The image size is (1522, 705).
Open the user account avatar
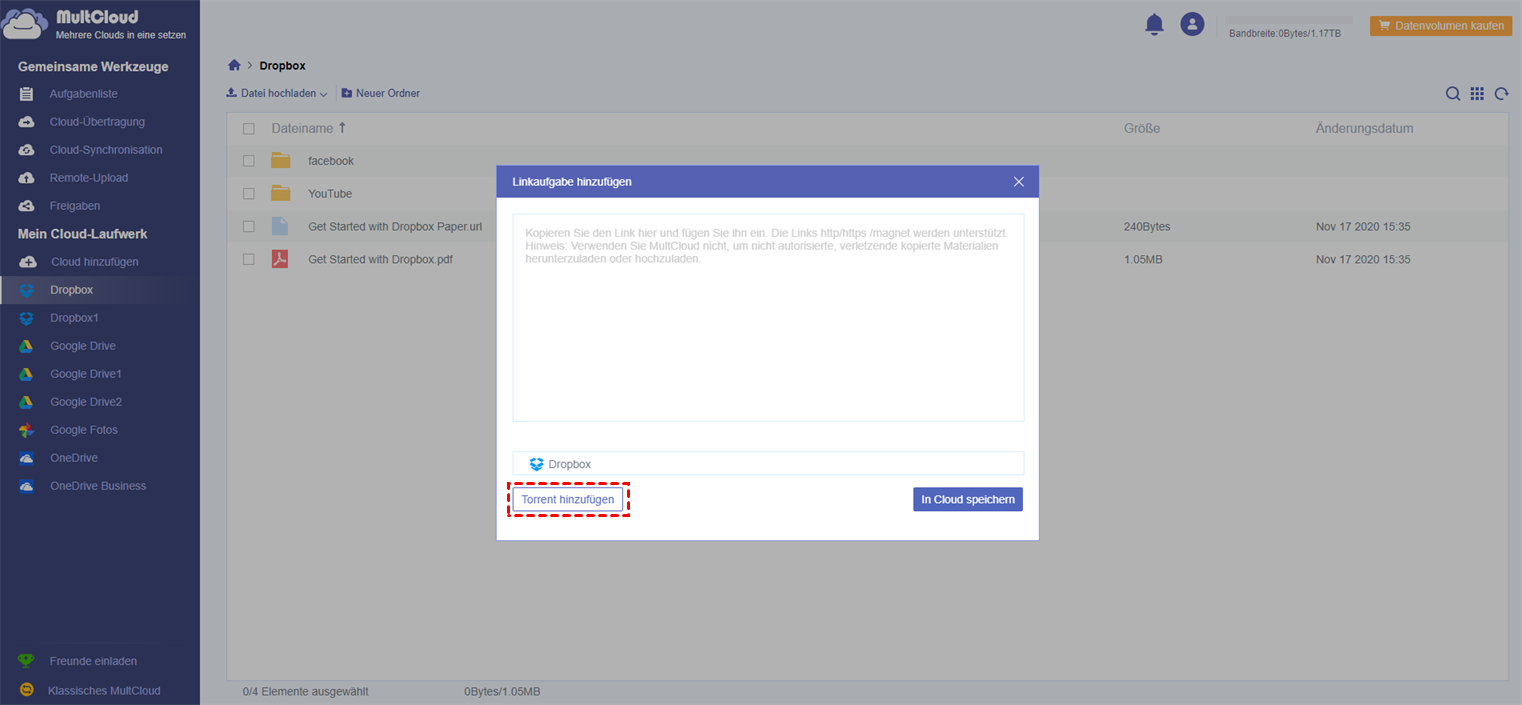click(1192, 24)
